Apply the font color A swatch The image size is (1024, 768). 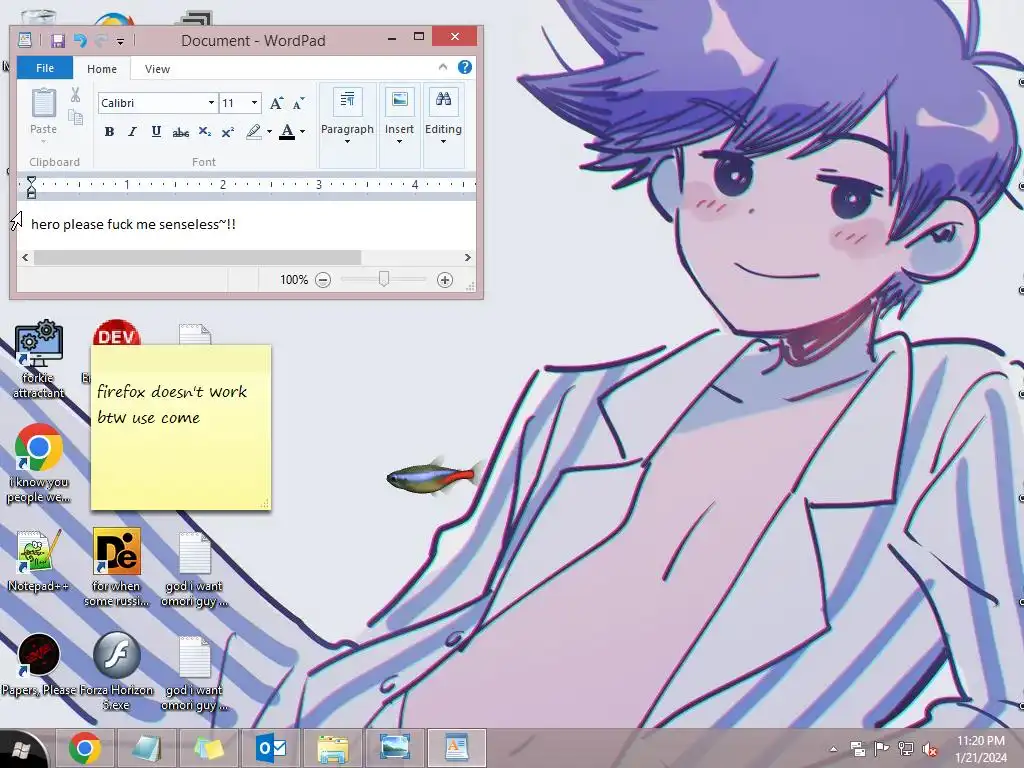(x=287, y=132)
